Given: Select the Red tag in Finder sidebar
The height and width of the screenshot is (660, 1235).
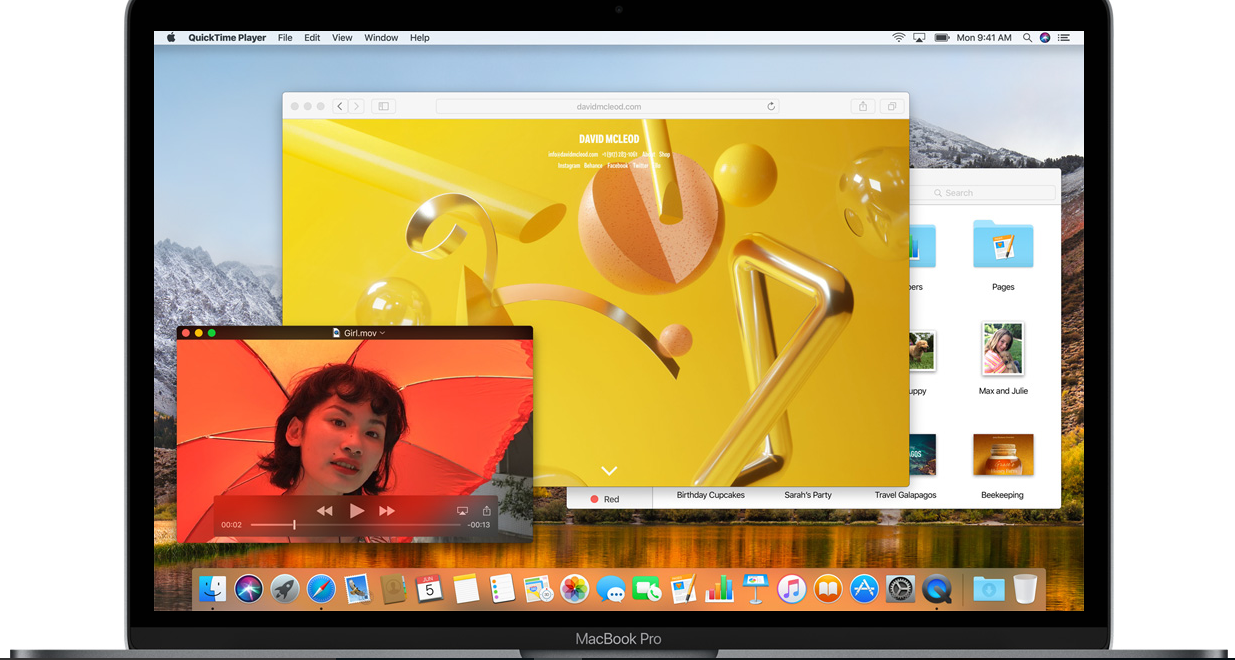Looking at the screenshot, I should tap(605, 499).
